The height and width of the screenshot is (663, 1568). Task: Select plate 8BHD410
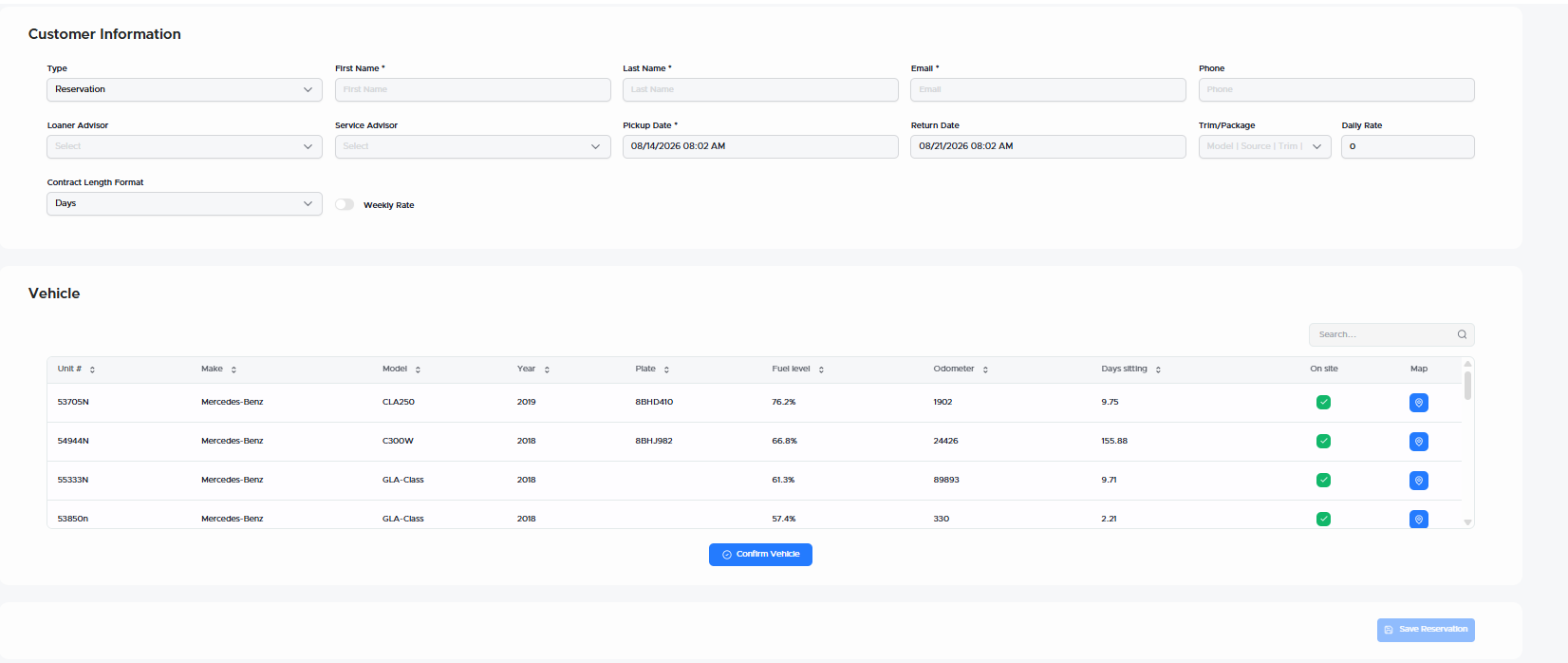click(x=654, y=402)
